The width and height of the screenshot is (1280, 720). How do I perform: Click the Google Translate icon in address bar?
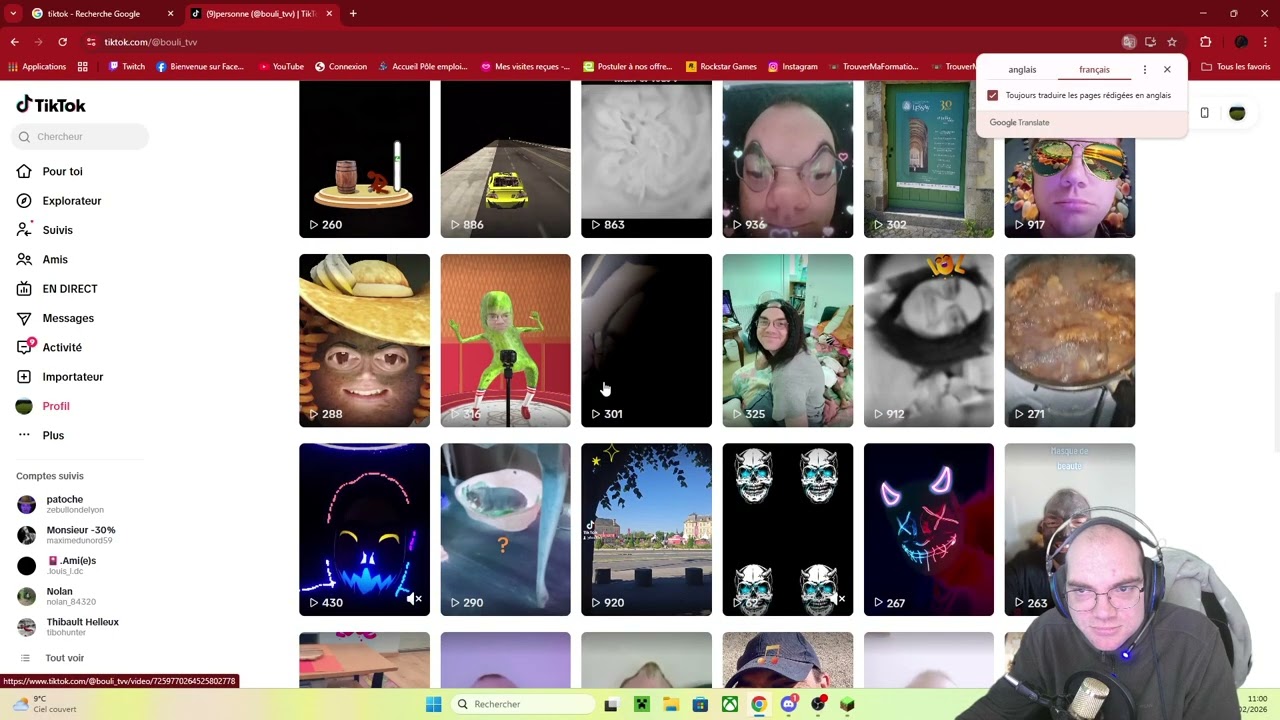(x=1129, y=42)
